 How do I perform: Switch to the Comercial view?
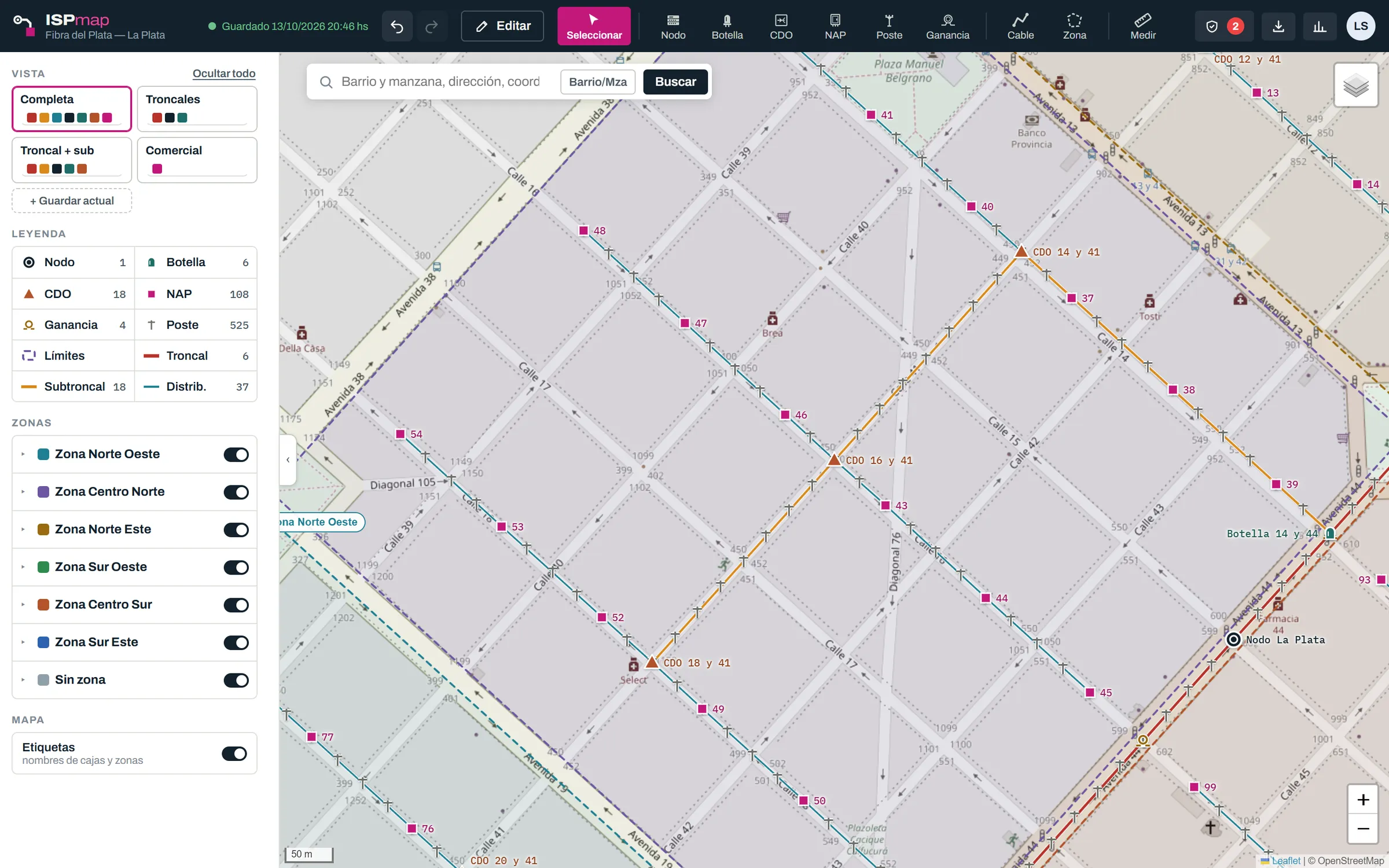tap(197, 160)
